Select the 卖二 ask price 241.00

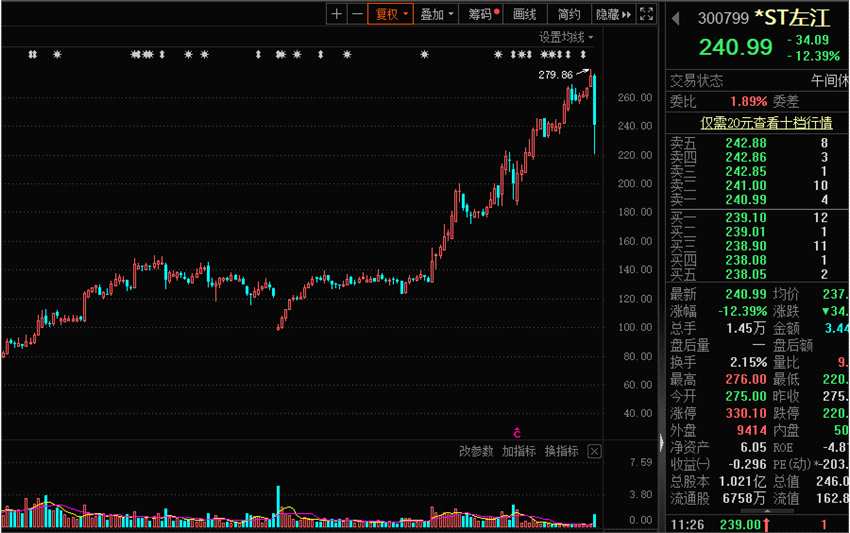(x=746, y=185)
